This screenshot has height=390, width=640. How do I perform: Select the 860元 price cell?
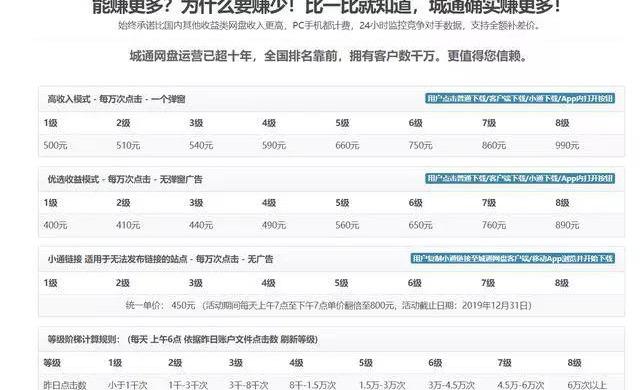click(494, 145)
